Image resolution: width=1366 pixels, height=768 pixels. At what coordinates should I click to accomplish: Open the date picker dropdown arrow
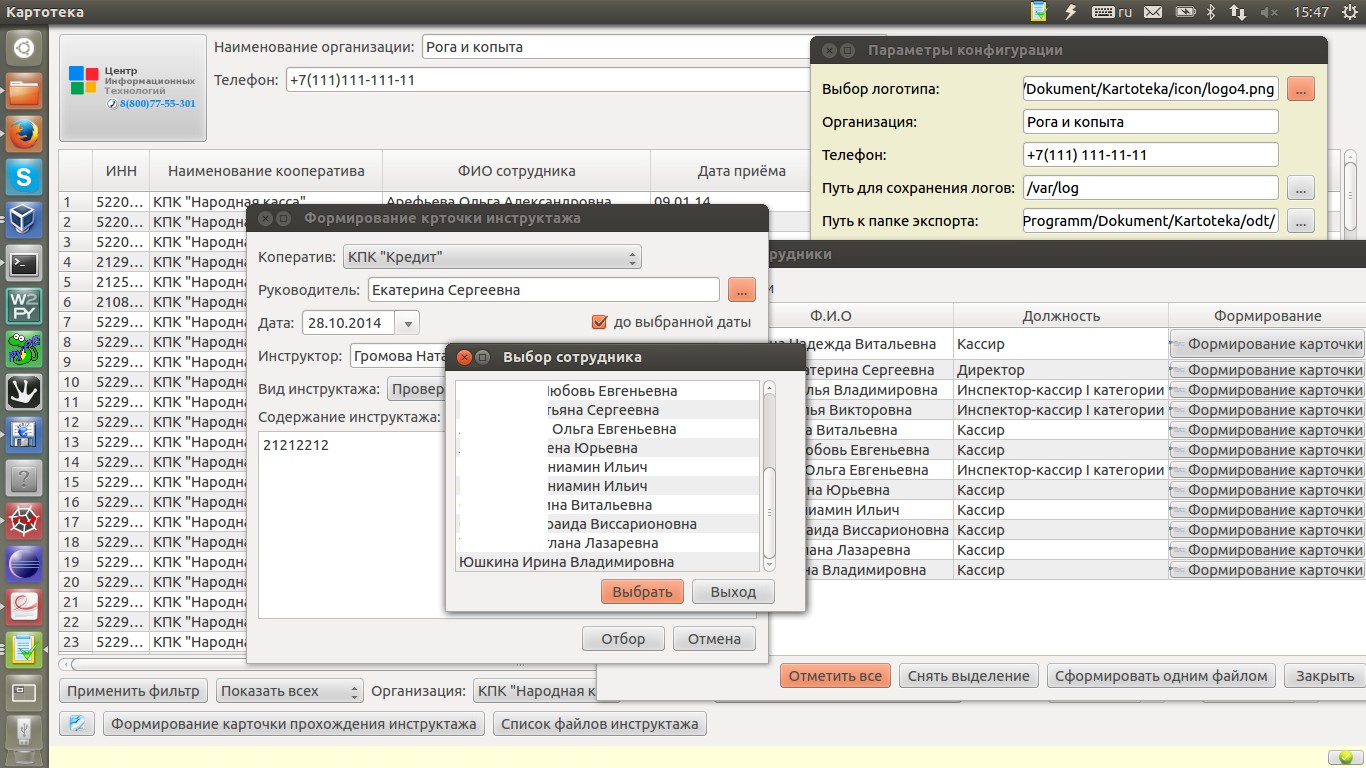(x=408, y=323)
